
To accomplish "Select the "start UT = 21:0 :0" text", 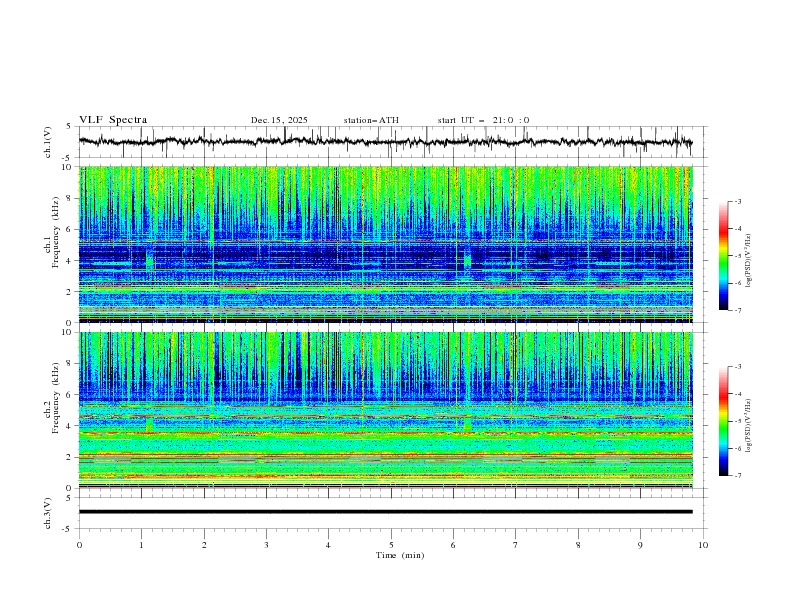I will (x=483, y=120).
